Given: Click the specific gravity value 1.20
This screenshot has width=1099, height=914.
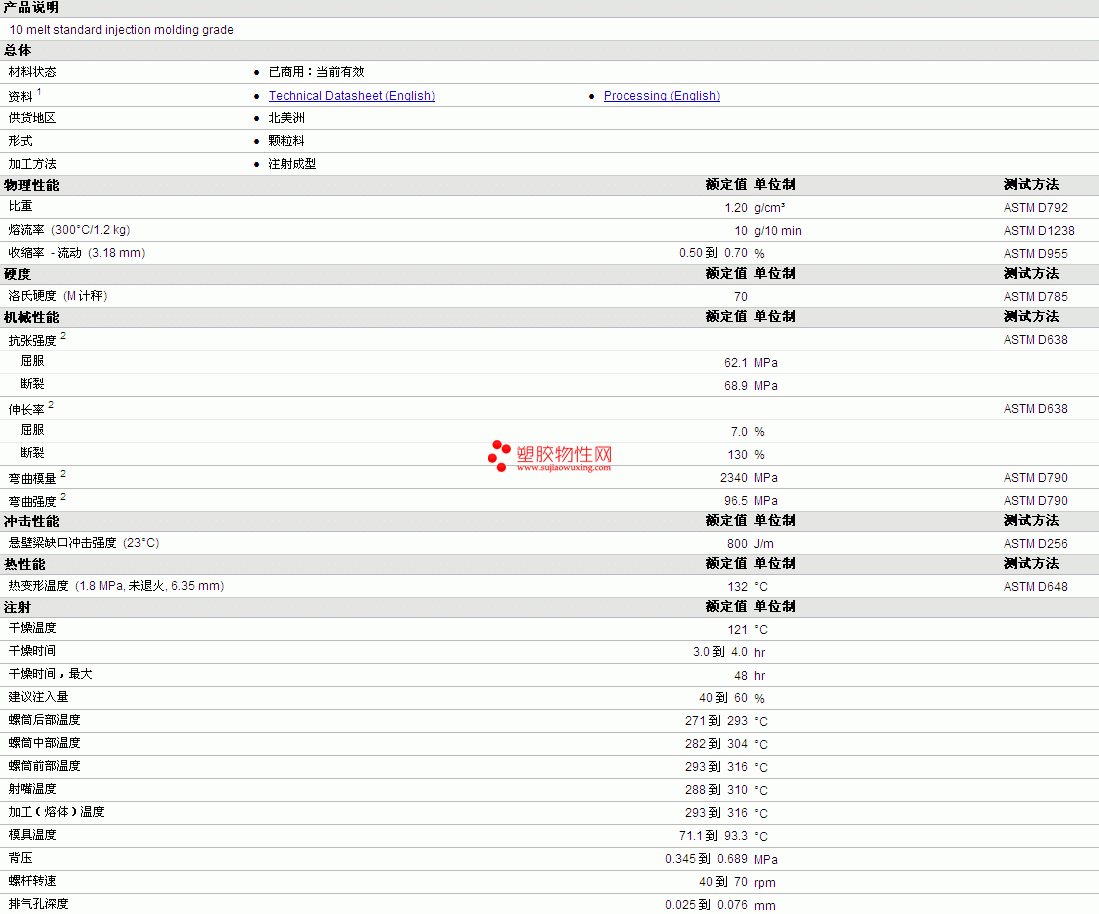Looking at the screenshot, I should [736, 207].
